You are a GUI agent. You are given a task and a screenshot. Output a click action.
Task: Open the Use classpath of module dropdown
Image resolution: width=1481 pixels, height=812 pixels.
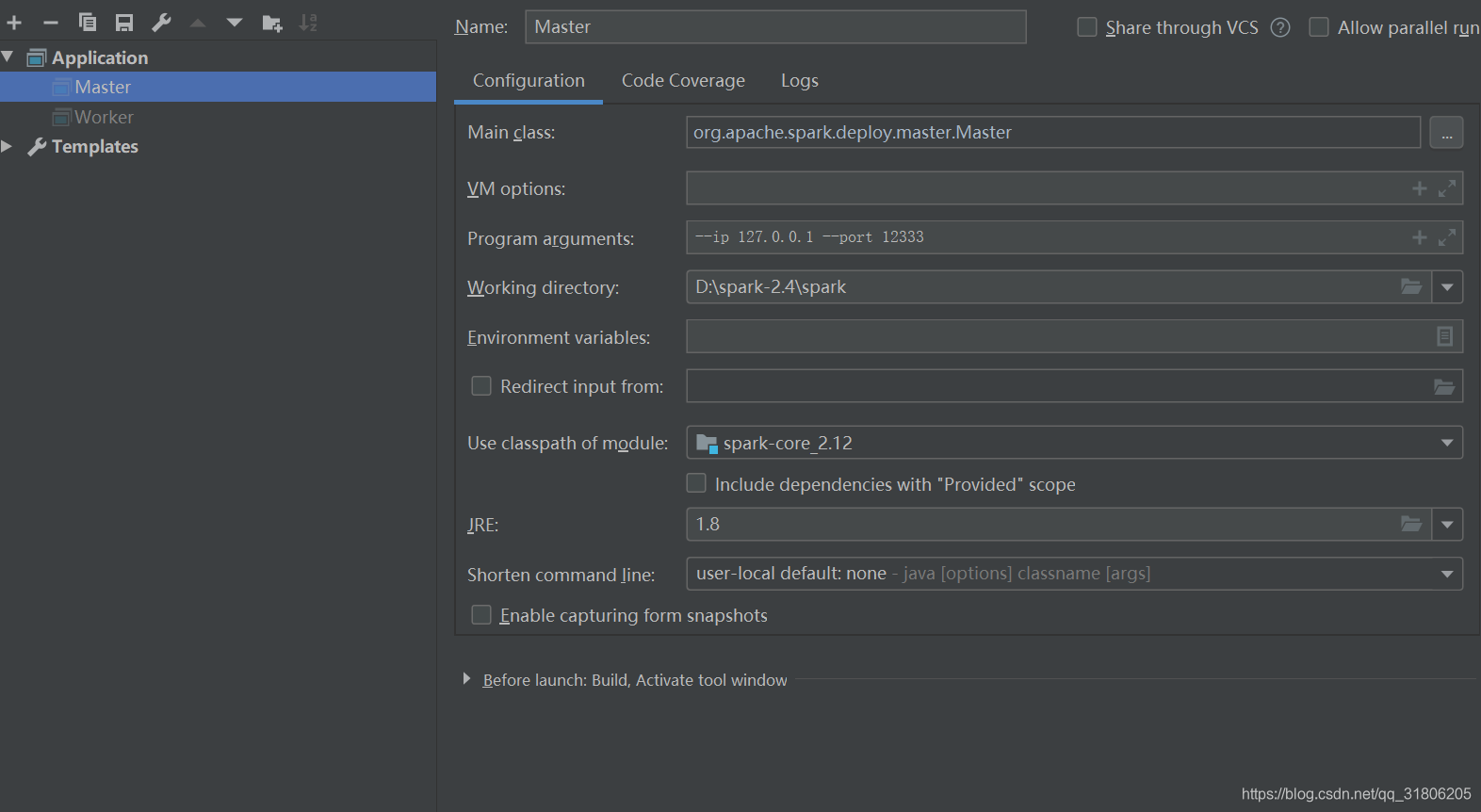(x=1447, y=443)
